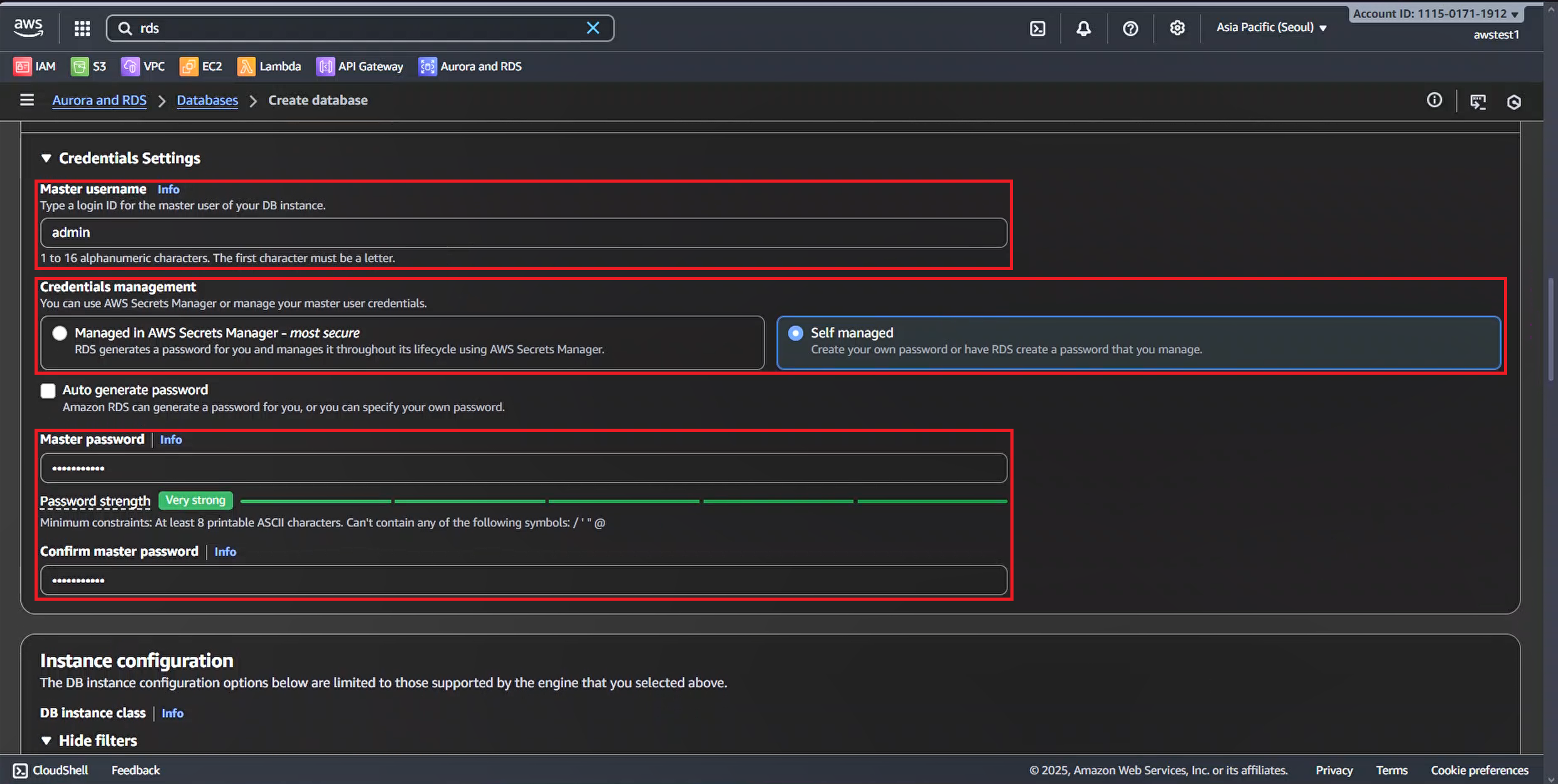Viewport: 1558px width, 784px height.
Task: Open the settings gear in the header
Action: [x=1177, y=28]
